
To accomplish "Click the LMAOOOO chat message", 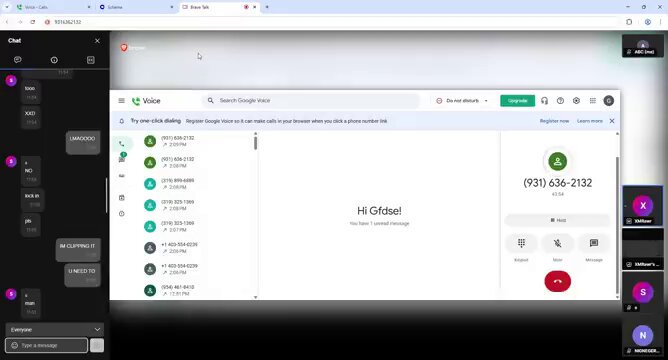I will [83, 143].
